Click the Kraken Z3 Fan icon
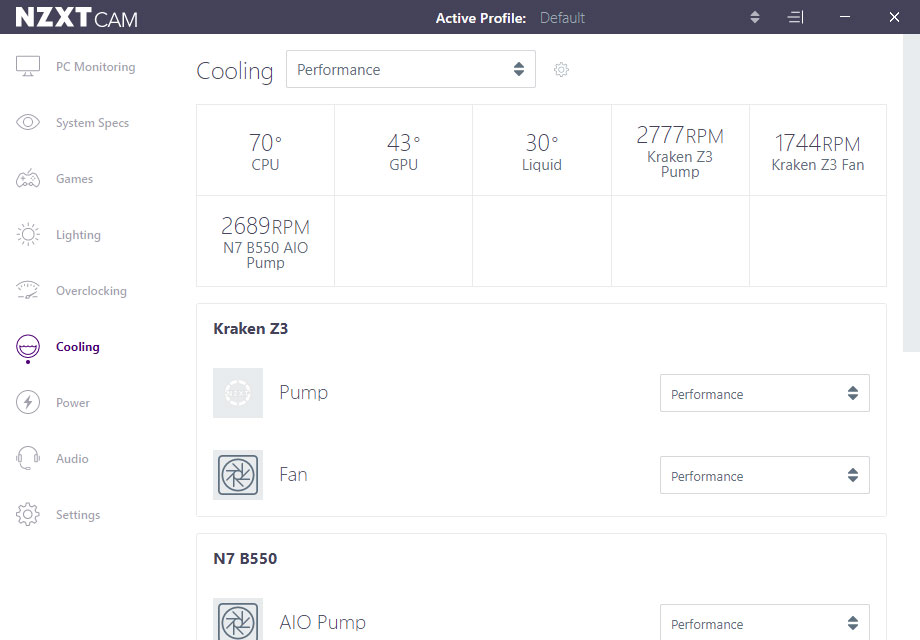The height and width of the screenshot is (640, 920). 238,475
